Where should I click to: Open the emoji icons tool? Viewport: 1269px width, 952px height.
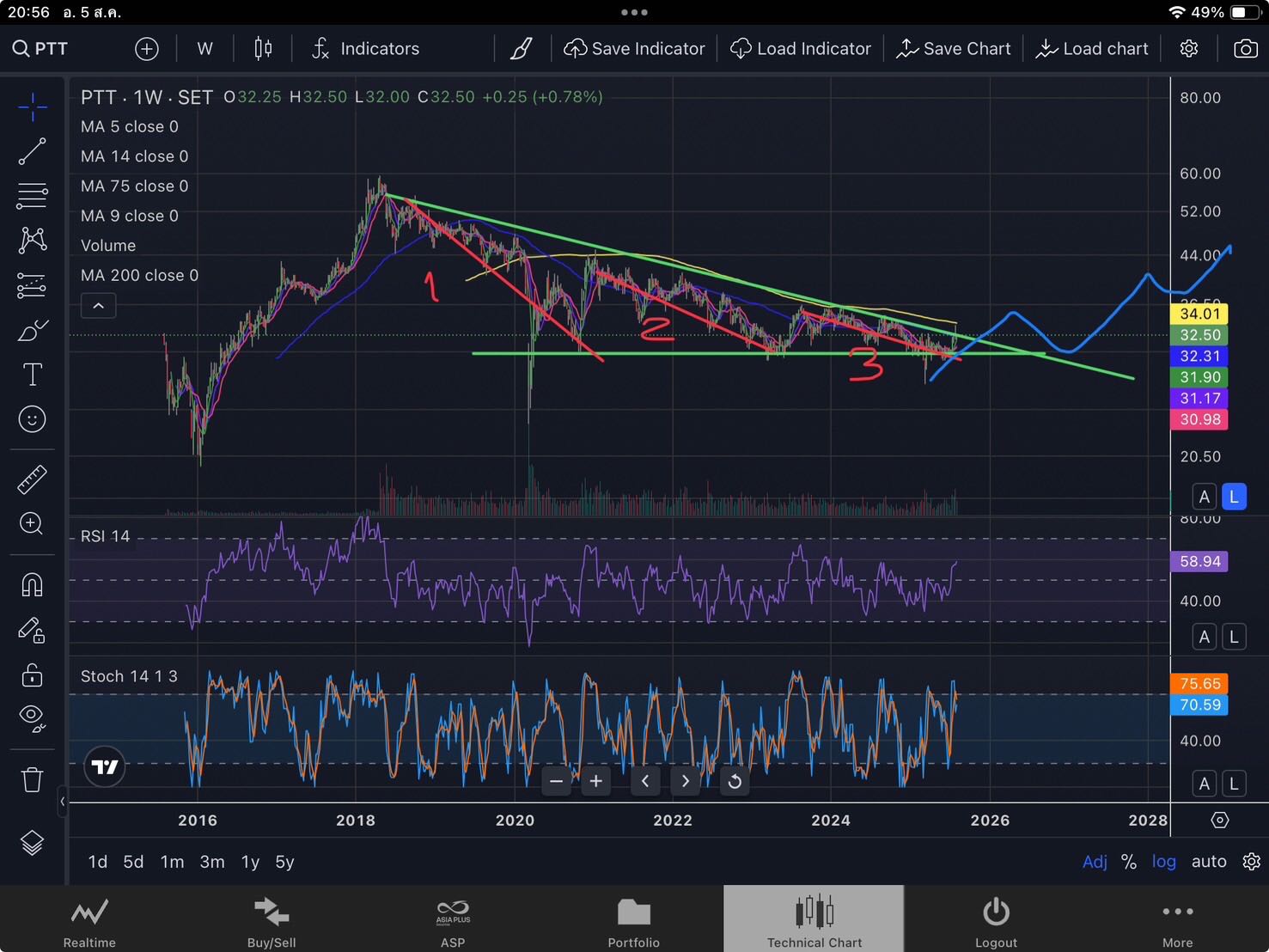32,419
